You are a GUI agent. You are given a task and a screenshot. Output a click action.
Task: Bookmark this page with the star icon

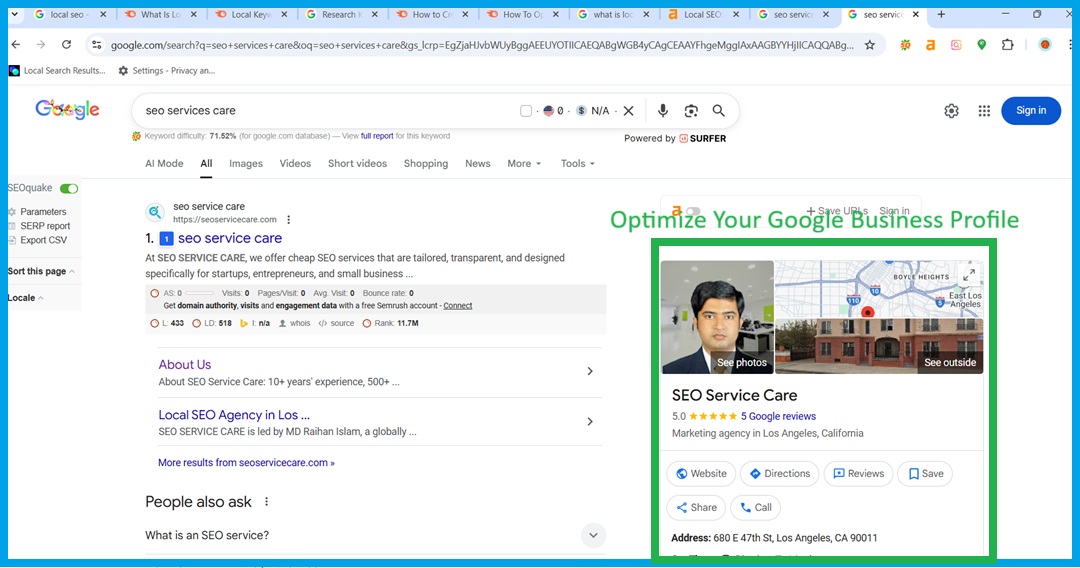click(x=870, y=45)
